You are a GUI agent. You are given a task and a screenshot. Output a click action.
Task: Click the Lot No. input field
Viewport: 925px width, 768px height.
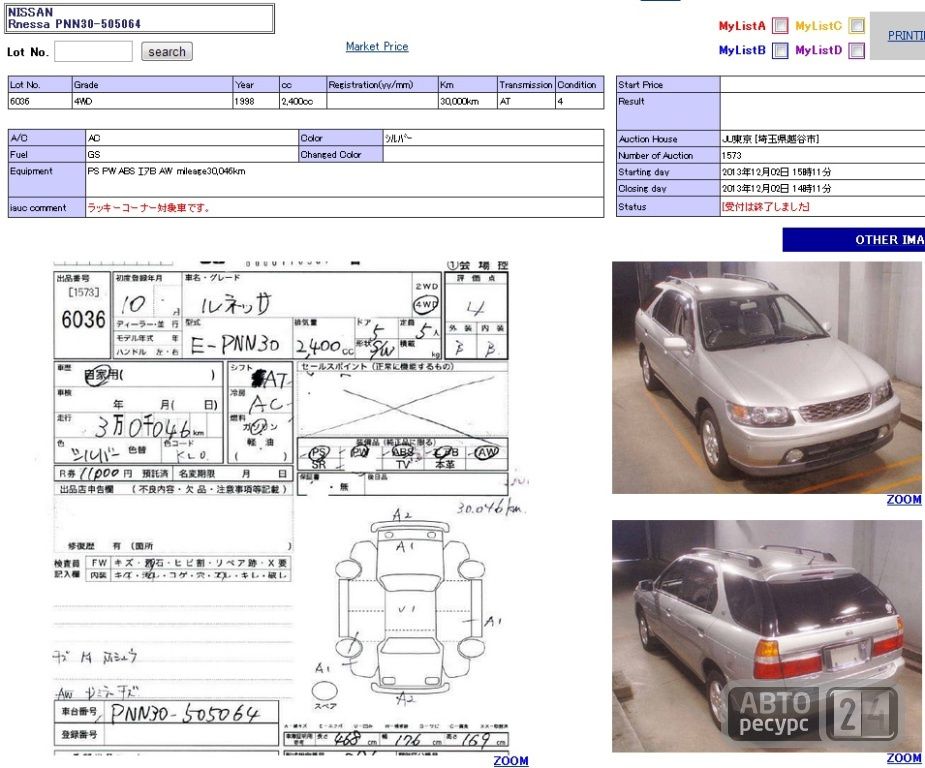[93, 51]
